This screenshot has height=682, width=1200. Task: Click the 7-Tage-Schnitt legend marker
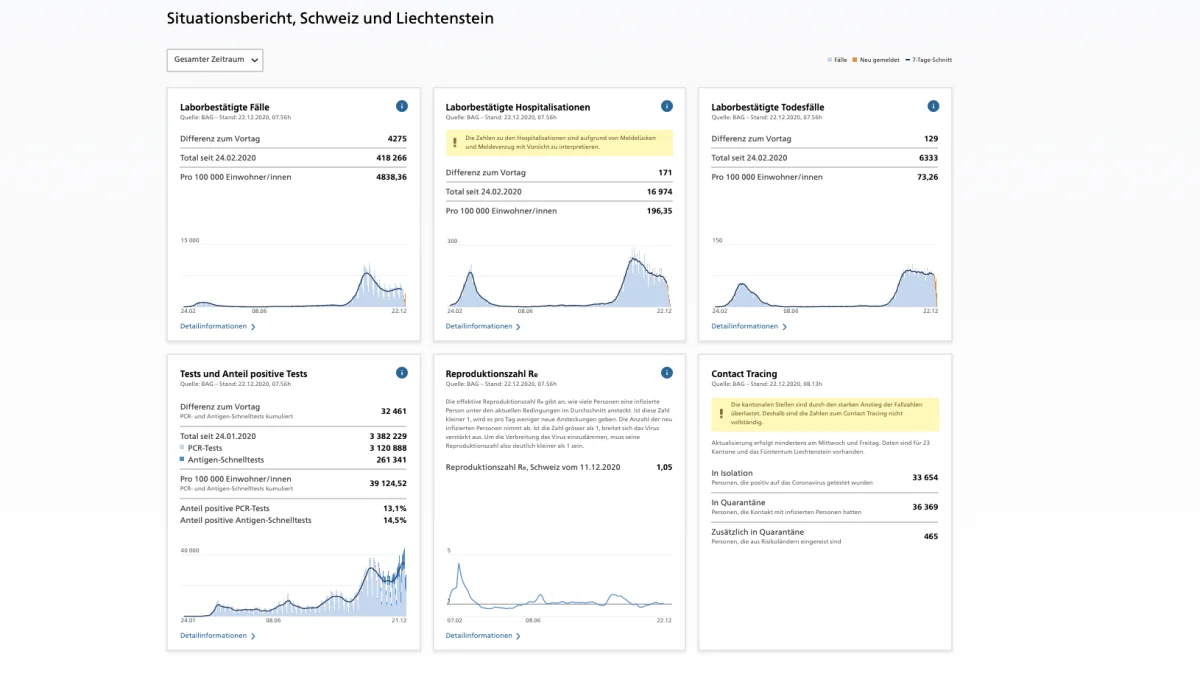[x=907, y=60]
